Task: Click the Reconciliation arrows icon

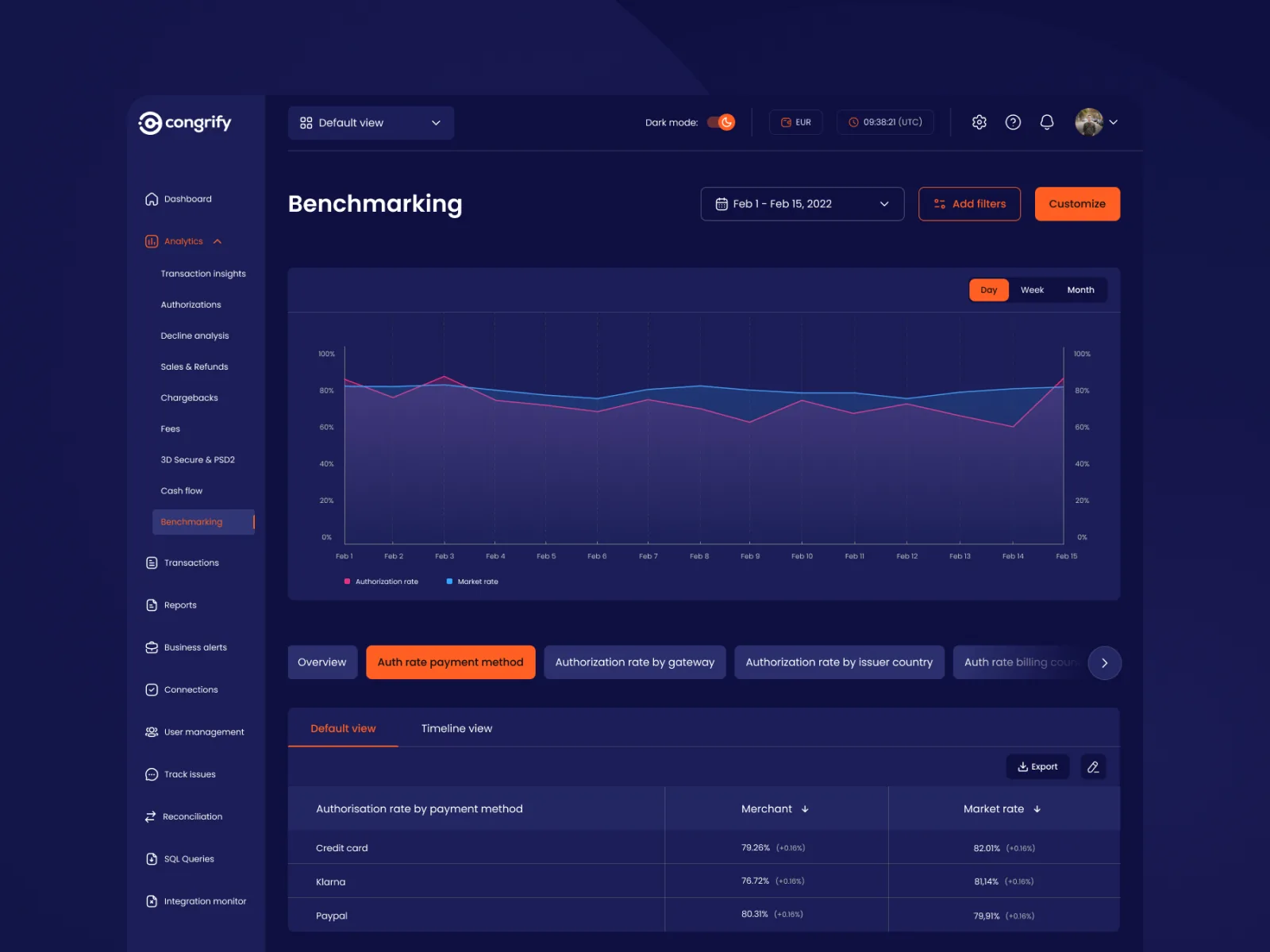Action: pyautogui.click(x=151, y=816)
